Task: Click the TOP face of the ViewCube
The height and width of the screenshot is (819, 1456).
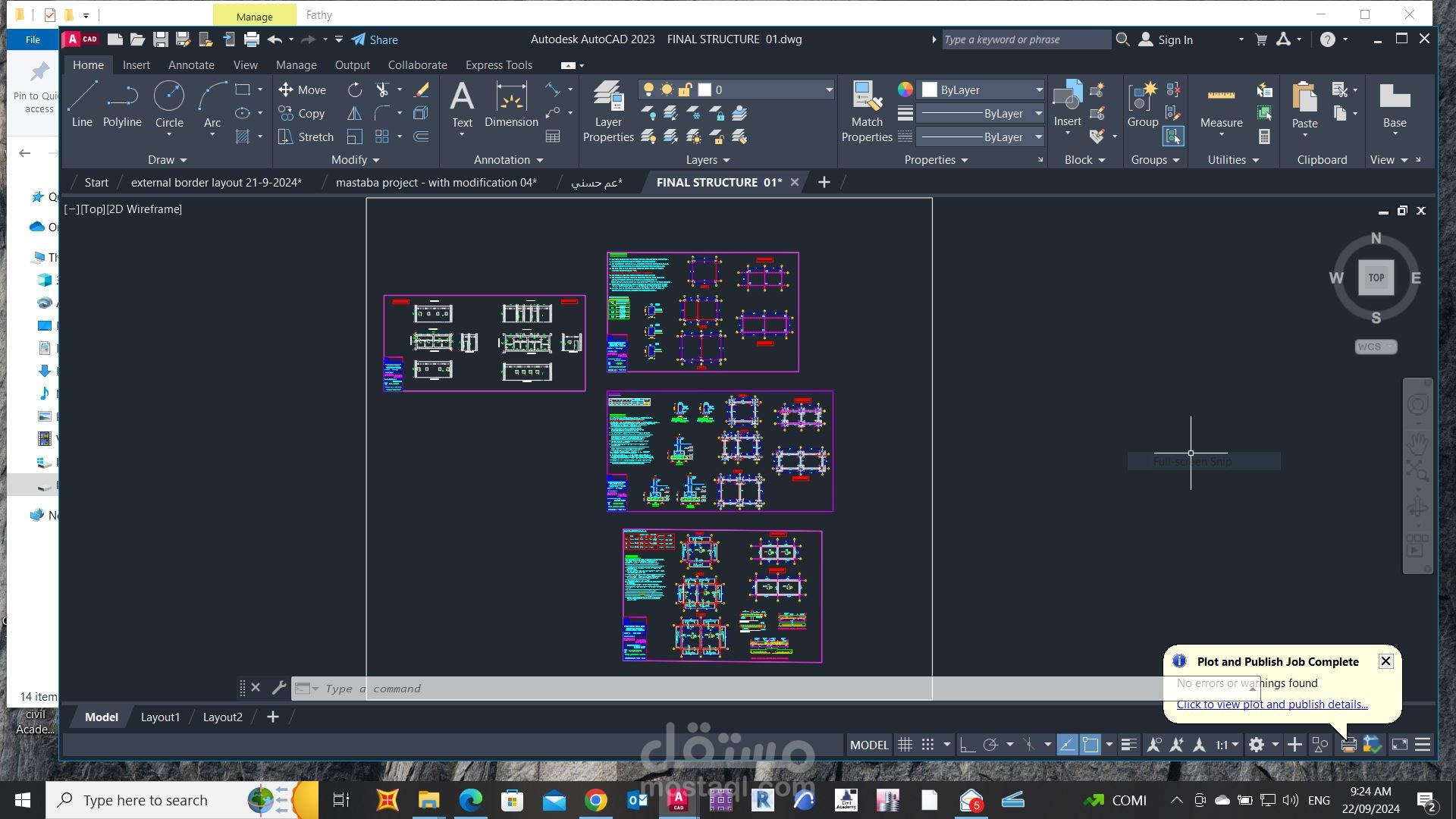Action: (x=1376, y=278)
